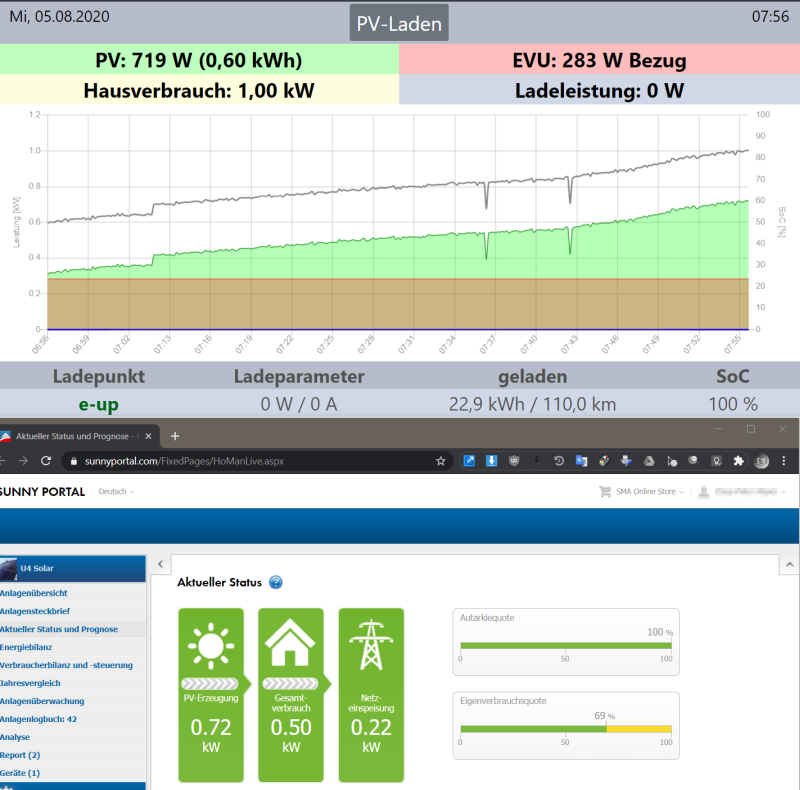Click the e-up charge point name
This screenshot has width=800, height=790.
(x=98, y=404)
